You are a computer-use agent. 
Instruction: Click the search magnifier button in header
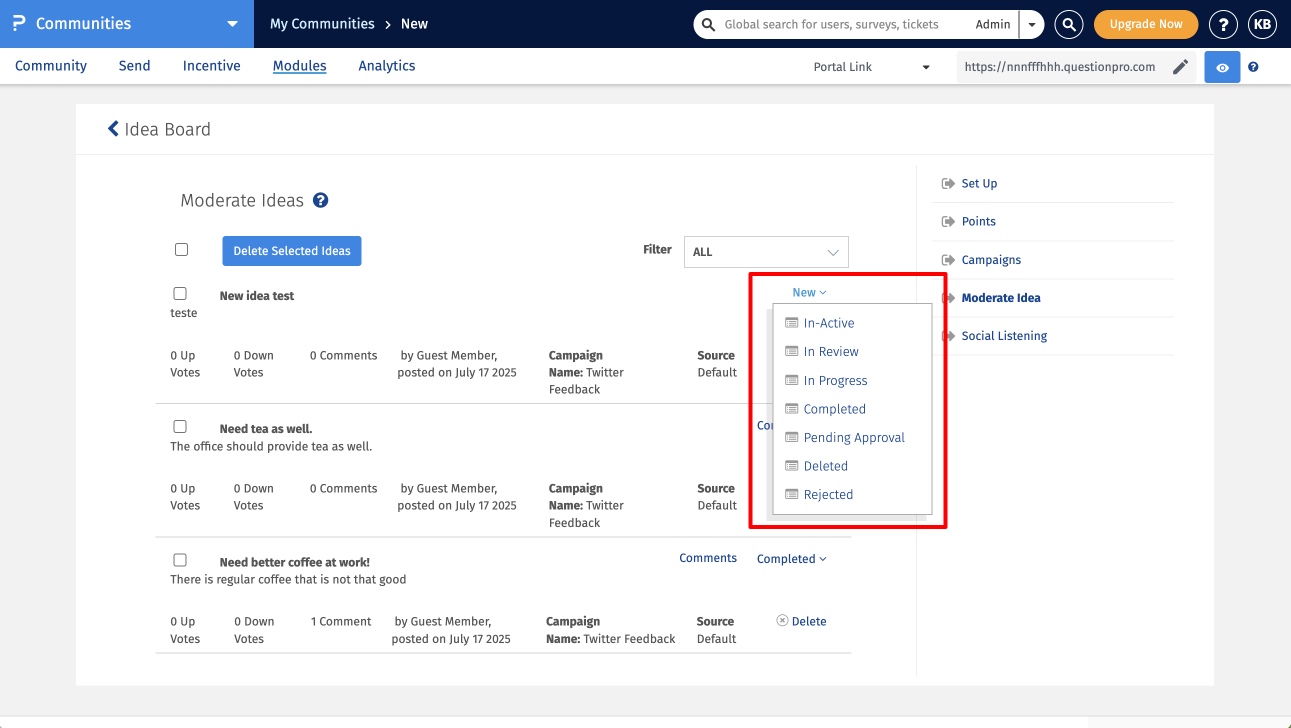(x=1069, y=24)
